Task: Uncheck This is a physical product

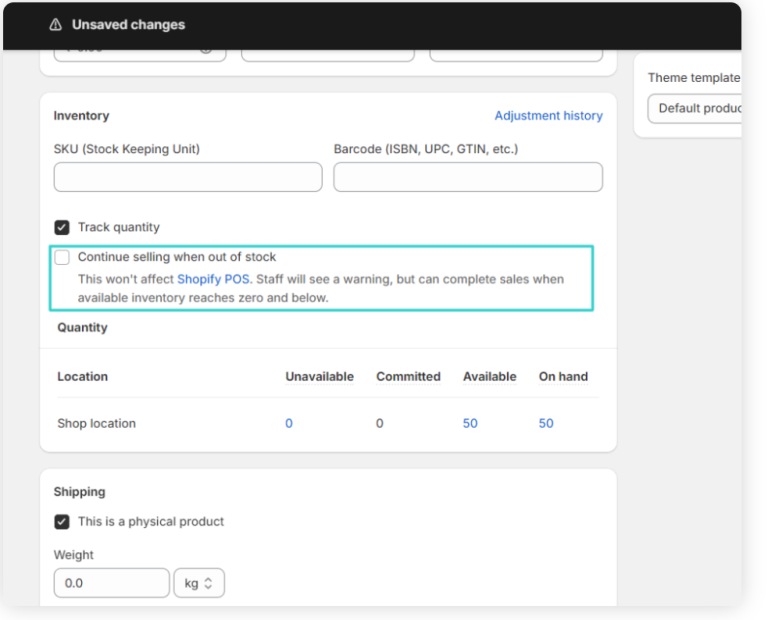Action: click(x=62, y=522)
